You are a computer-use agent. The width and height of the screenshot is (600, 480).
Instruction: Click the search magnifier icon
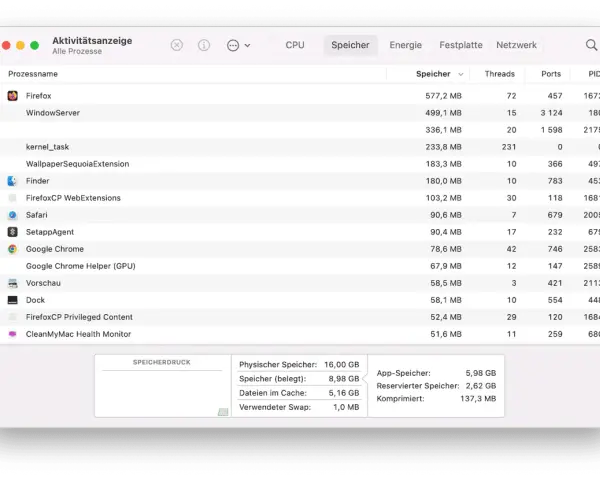(x=591, y=45)
